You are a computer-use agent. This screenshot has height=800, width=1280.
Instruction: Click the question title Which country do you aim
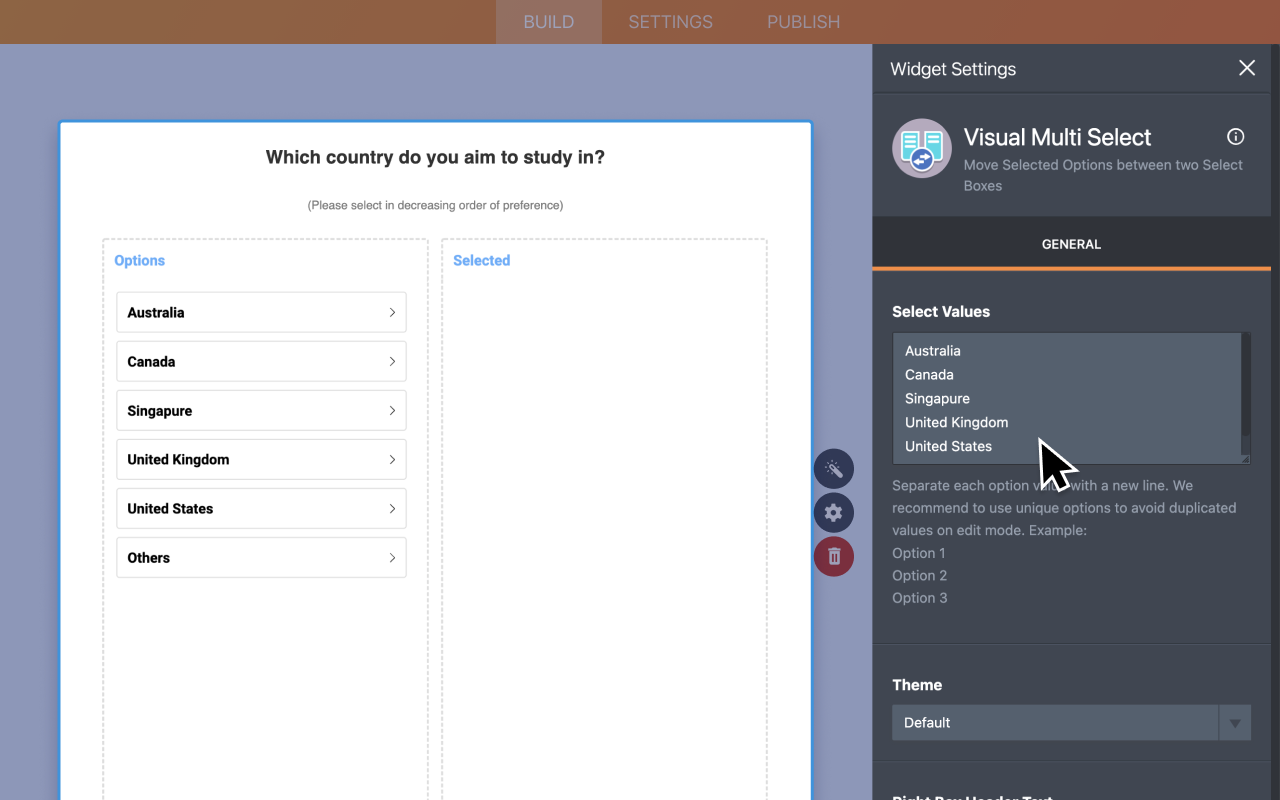click(x=435, y=157)
